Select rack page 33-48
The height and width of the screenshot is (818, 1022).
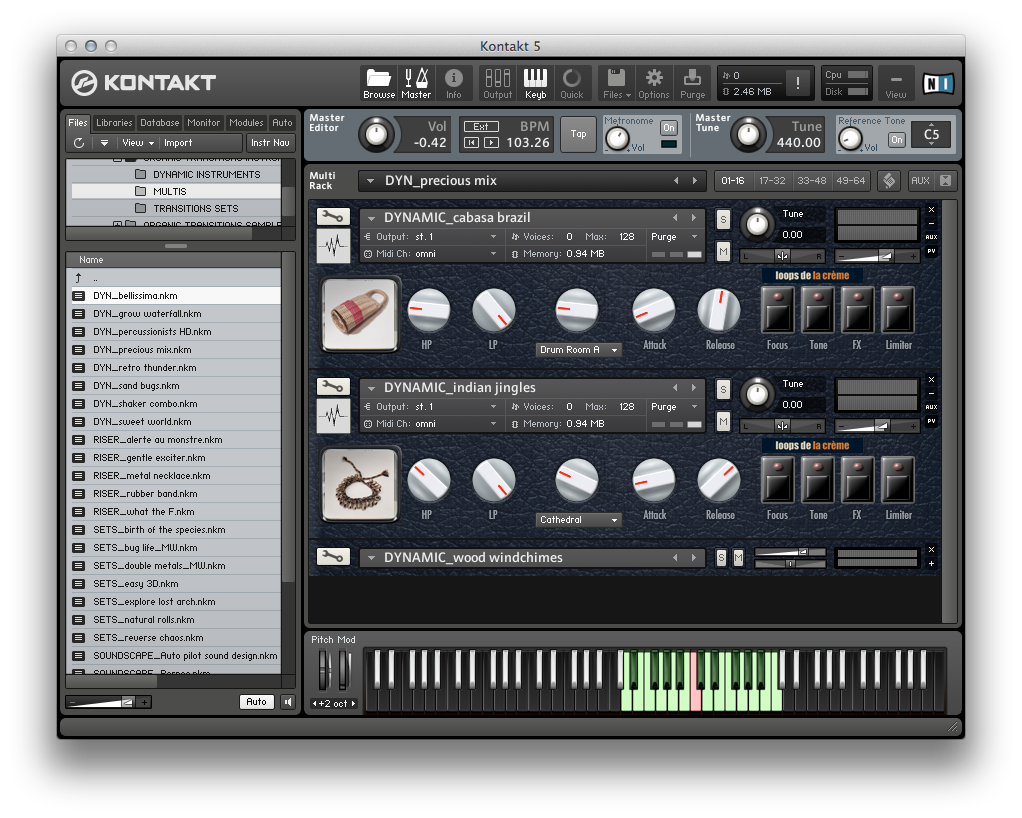click(811, 181)
